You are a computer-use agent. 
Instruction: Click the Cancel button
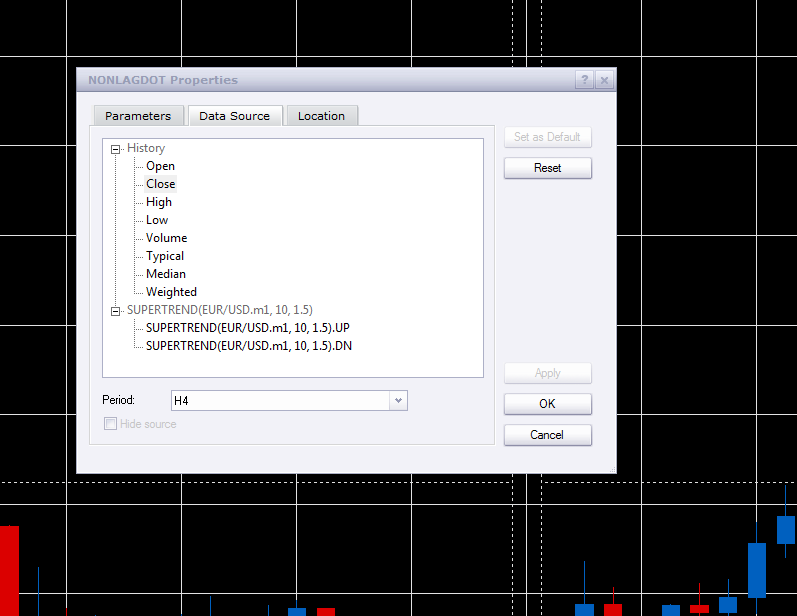547,435
